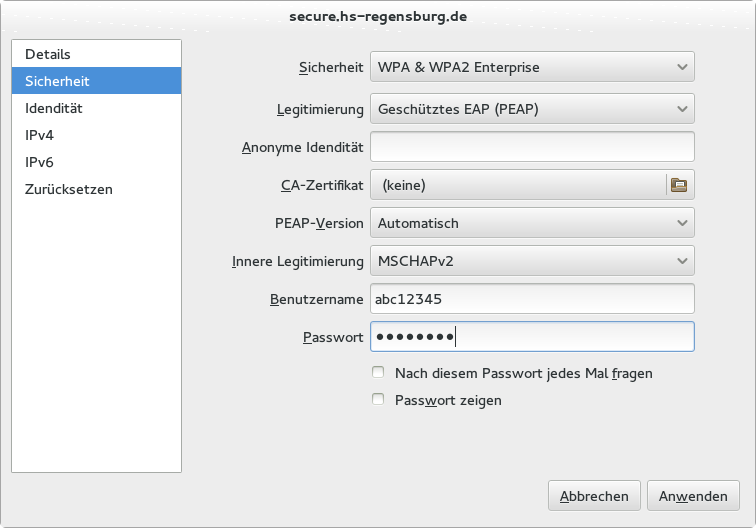
Task: Click the secure.hs-regensburg.de title bar
Action: [x=378, y=16]
